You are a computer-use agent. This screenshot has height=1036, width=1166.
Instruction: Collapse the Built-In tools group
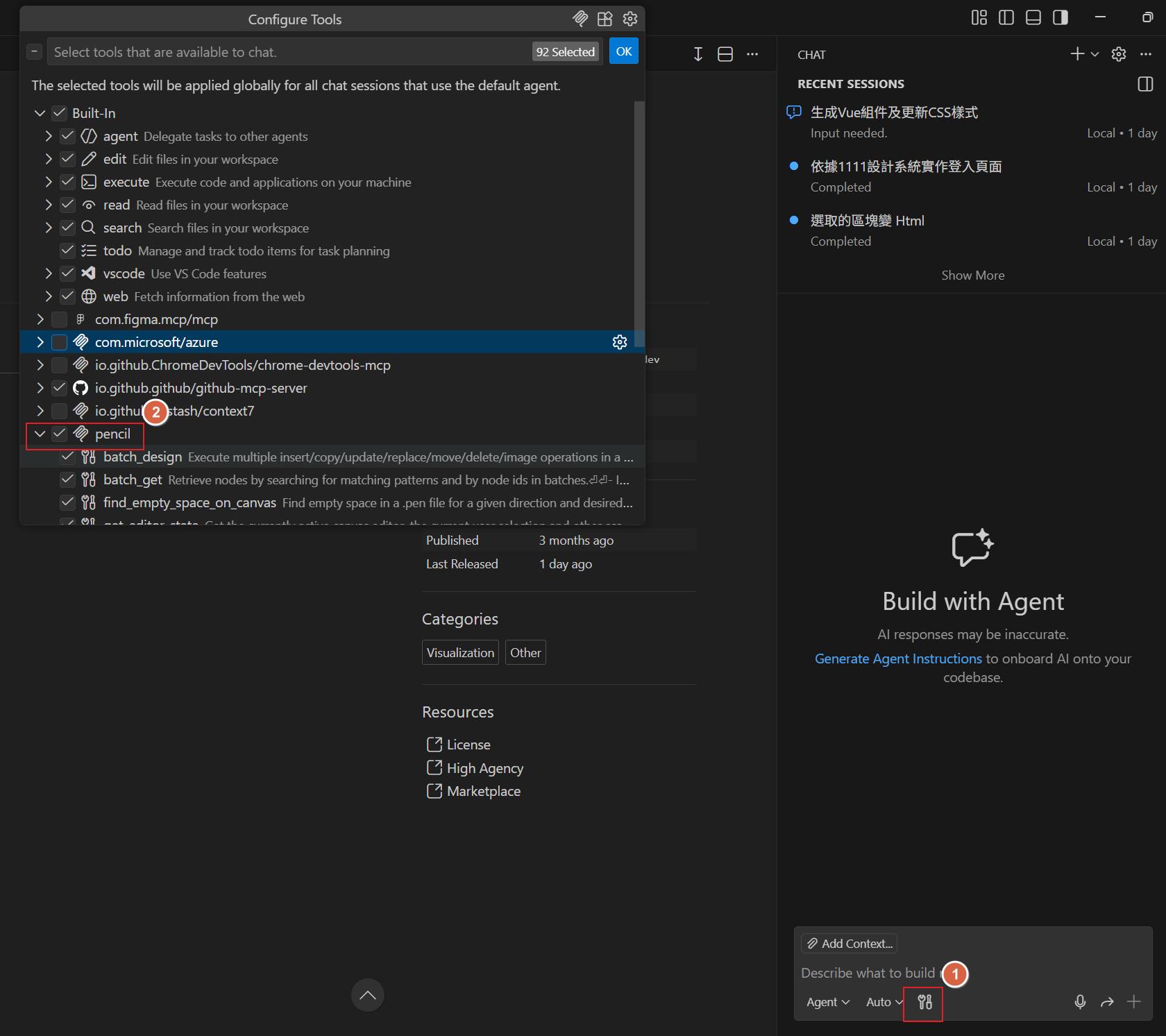click(40, 113)
